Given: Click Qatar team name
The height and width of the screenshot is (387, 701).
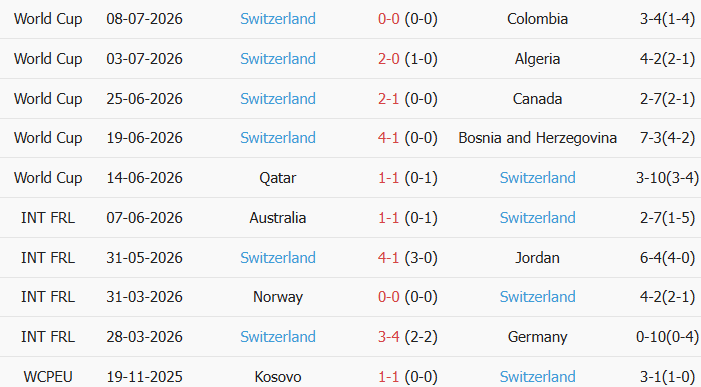Looking at the screenshot, I should pyautogui.click(x=278, y=178).
